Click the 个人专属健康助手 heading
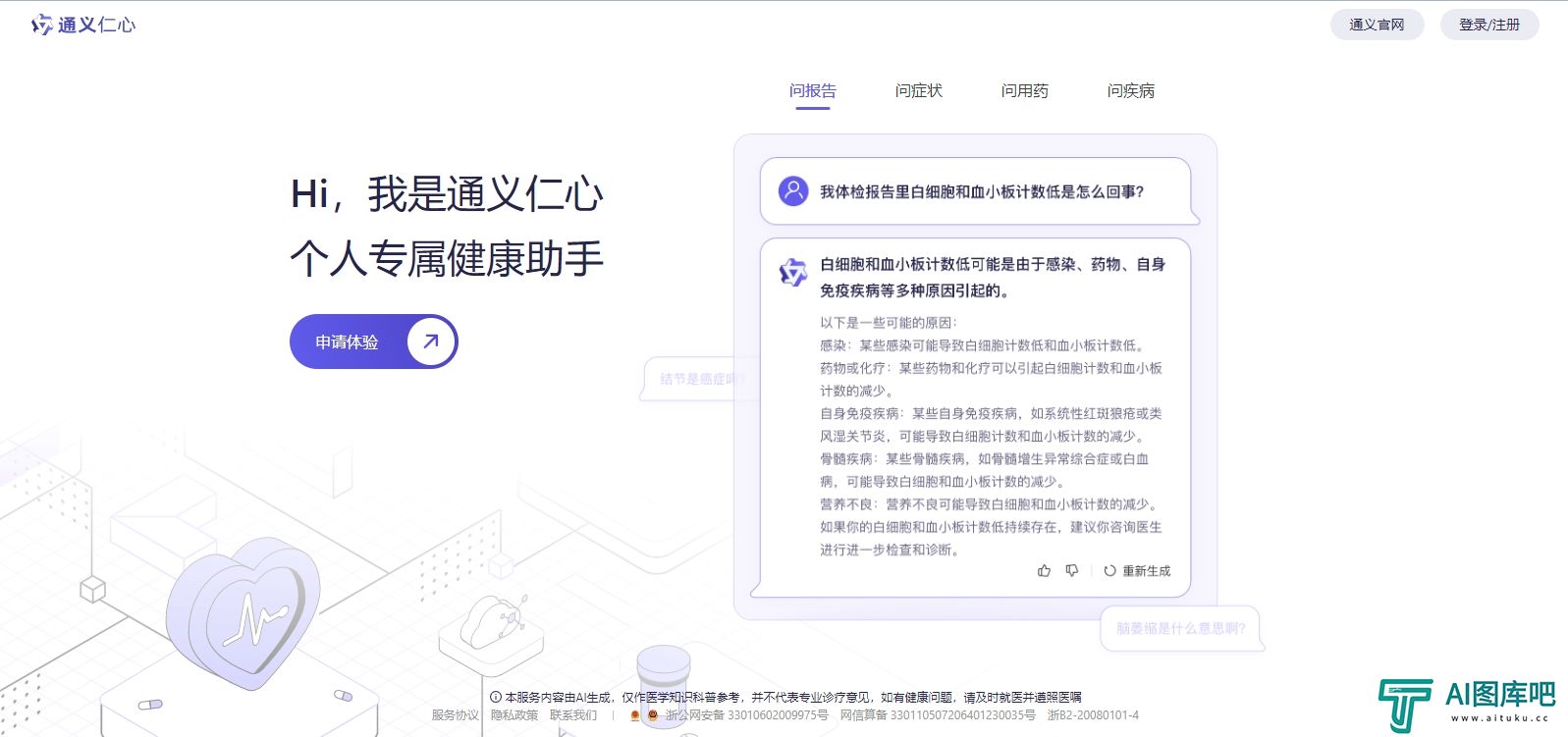Image resolution: width=1568 pixels, height=737 pixels. click(x=447, y=259)
